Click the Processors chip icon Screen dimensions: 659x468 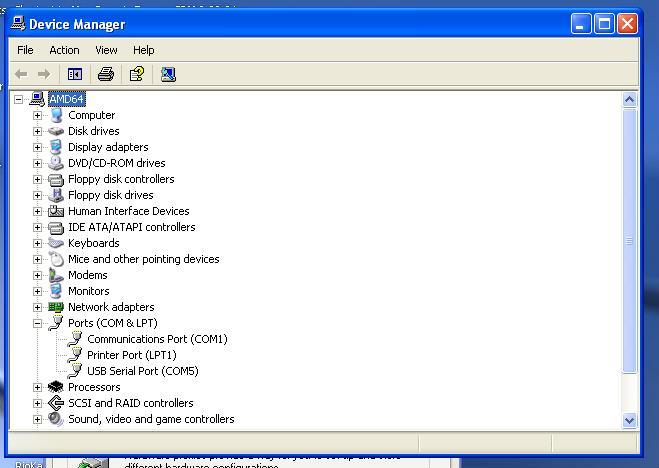pos(56,387)
